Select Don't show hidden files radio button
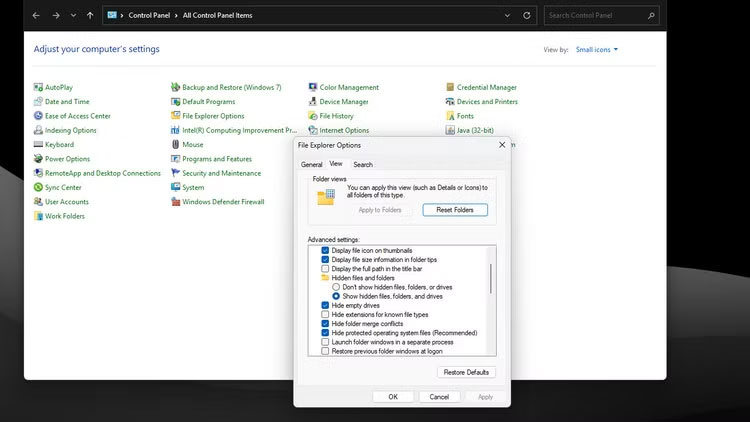This screenshot has width=750, height=422. [x=336, y=287]
